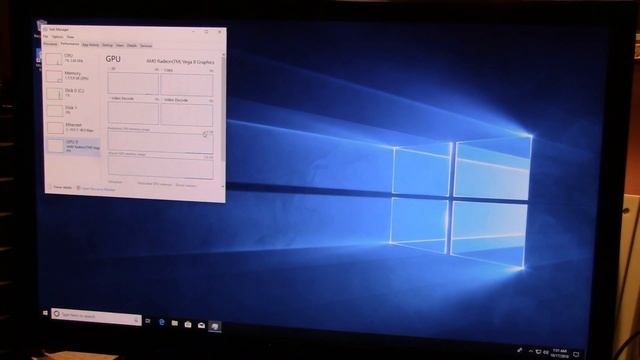Open the Services tab
640x360 pixels.
pyautogui.click(x=146, y=46)
